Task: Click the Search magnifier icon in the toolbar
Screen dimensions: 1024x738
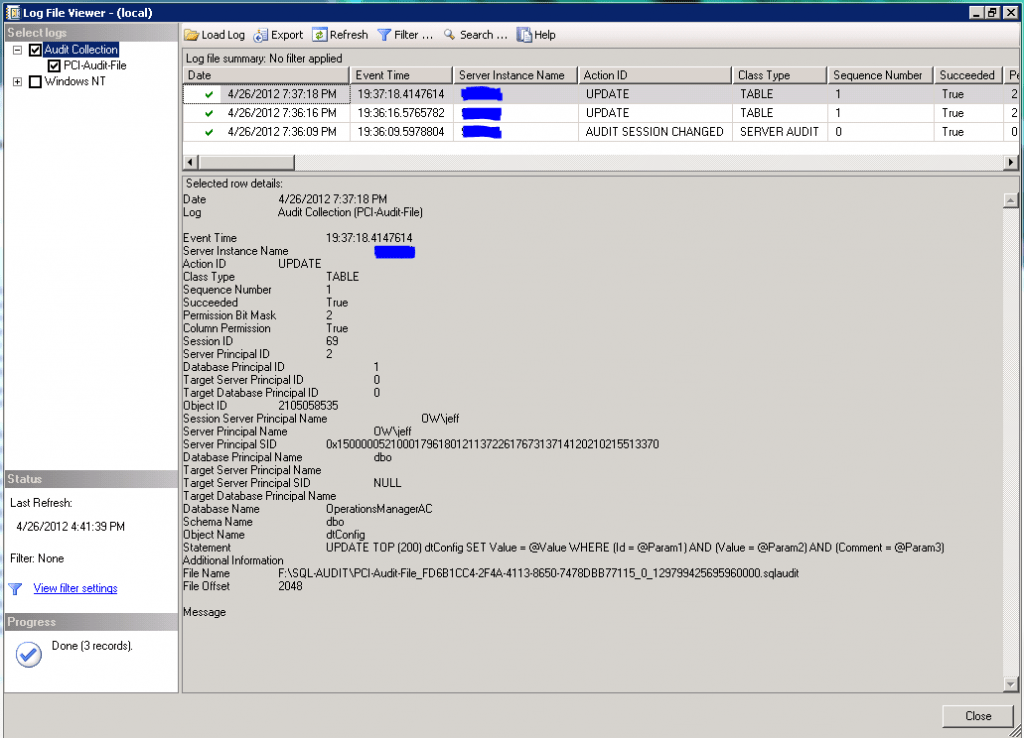Action: (x=449, y=34)
